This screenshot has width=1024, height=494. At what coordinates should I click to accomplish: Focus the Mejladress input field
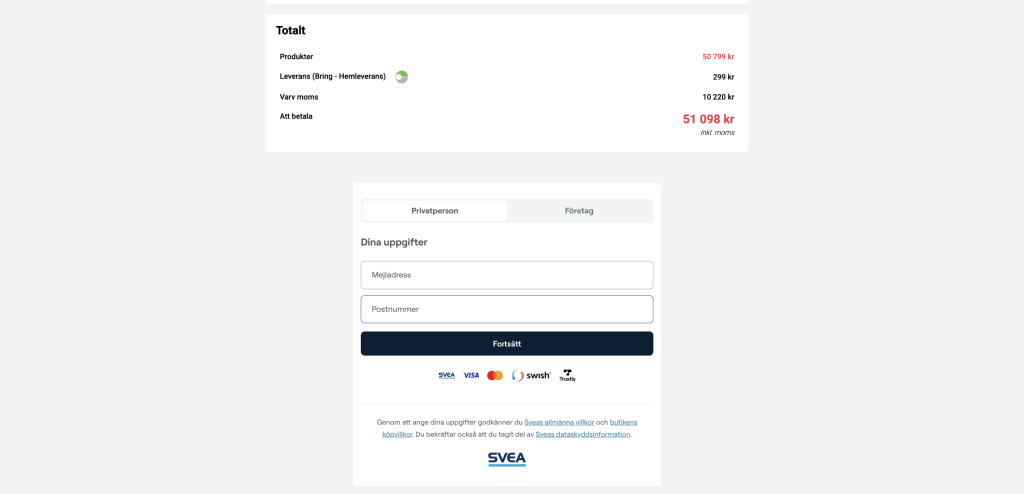507,275
